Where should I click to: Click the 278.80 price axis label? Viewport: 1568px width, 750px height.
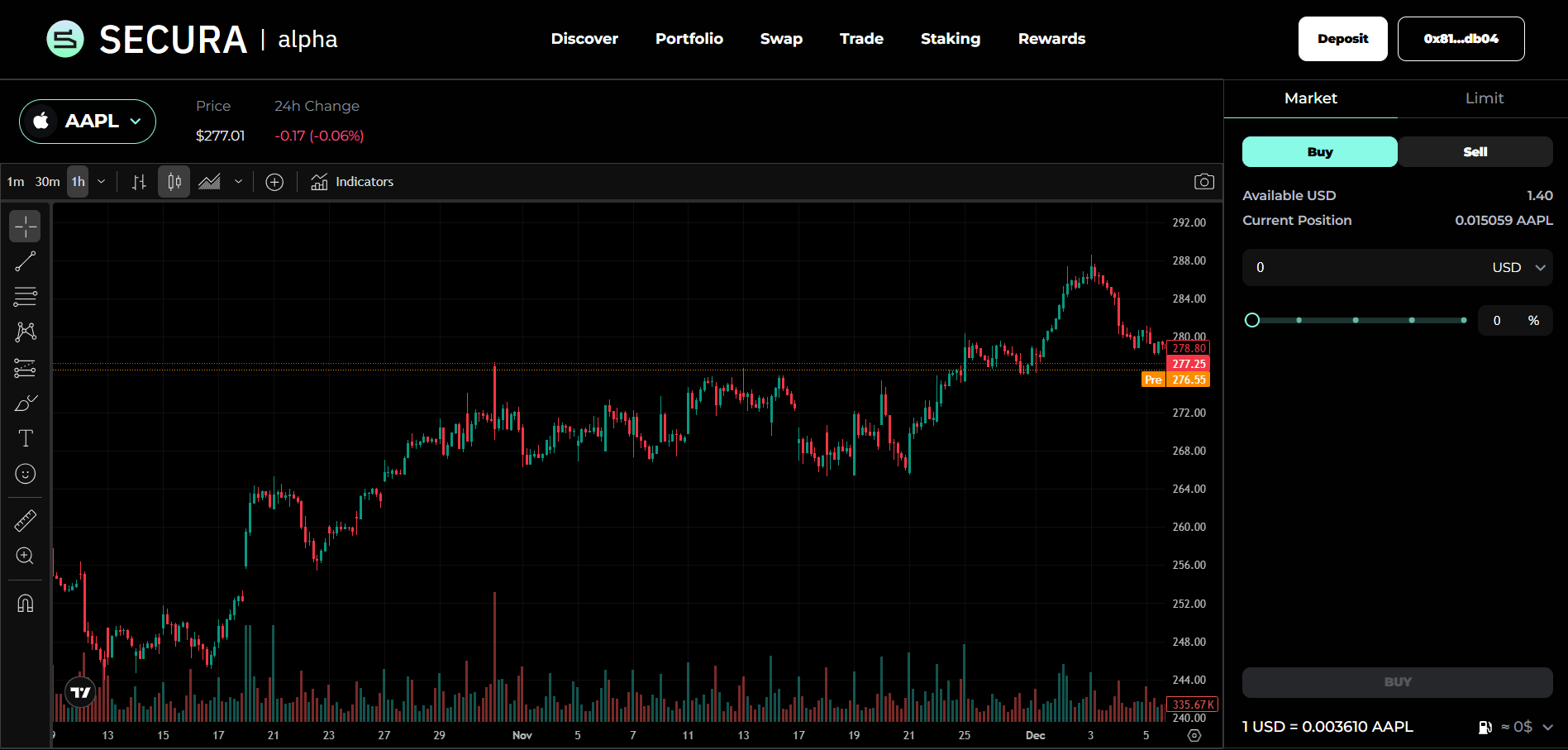(1189, 348)
